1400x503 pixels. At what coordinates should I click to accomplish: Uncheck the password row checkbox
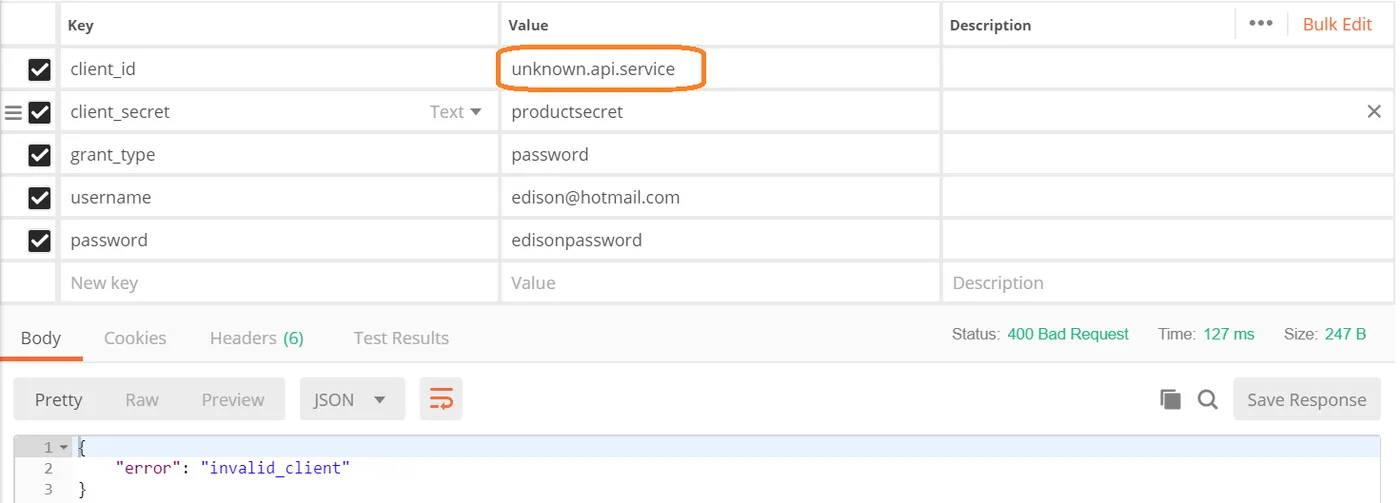pos(39,241)
